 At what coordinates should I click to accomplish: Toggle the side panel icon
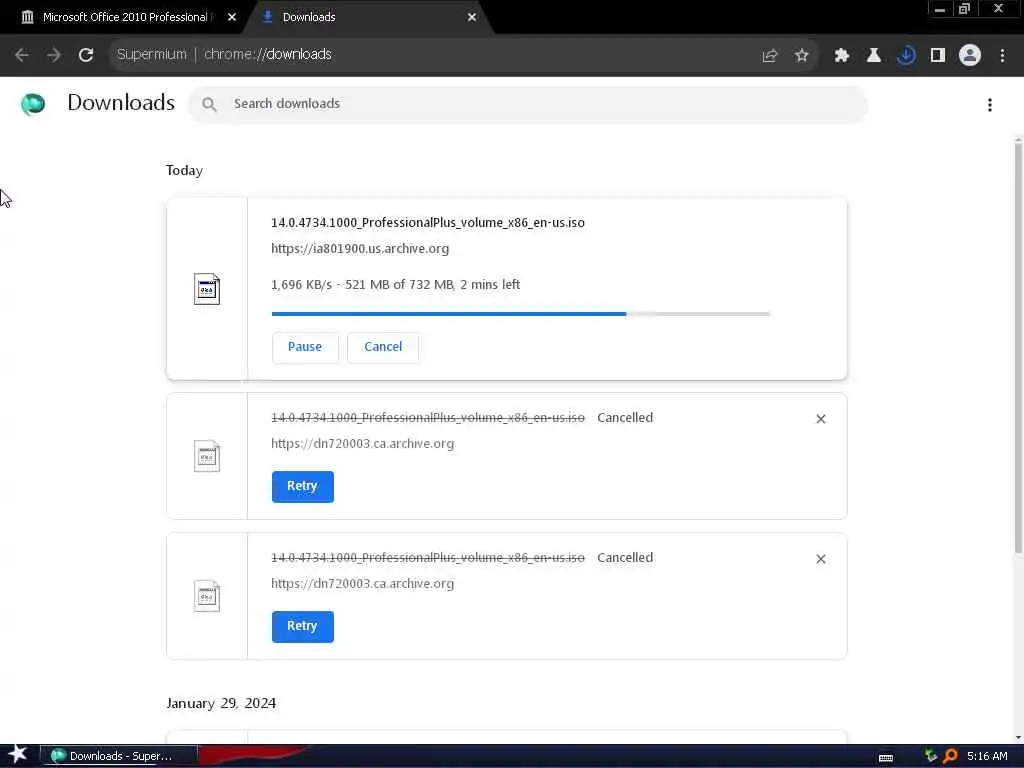point(938,56)
